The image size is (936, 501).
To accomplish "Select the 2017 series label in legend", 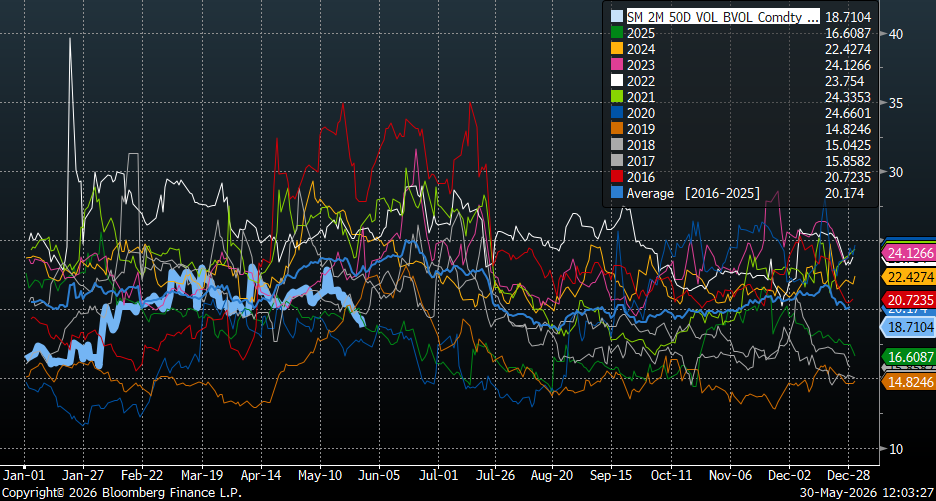I will (x=639, y=161).
